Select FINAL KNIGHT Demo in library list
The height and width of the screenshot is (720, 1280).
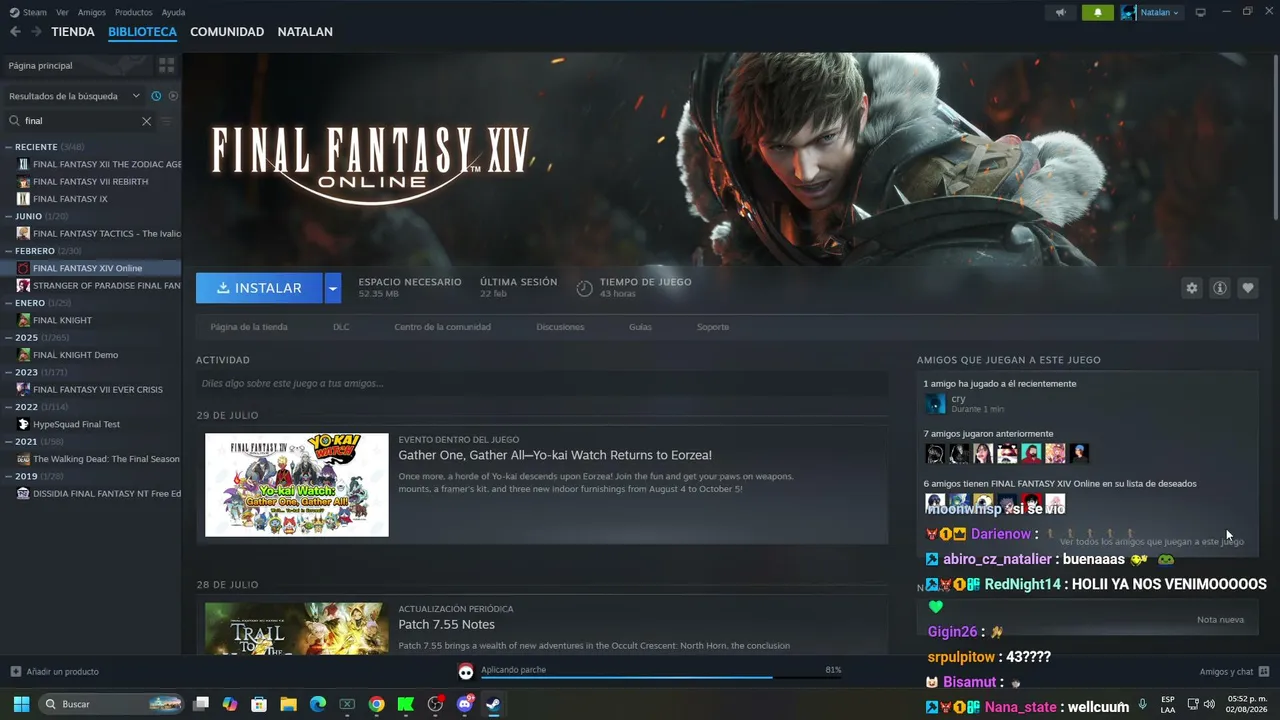click(x=75, y=355)
